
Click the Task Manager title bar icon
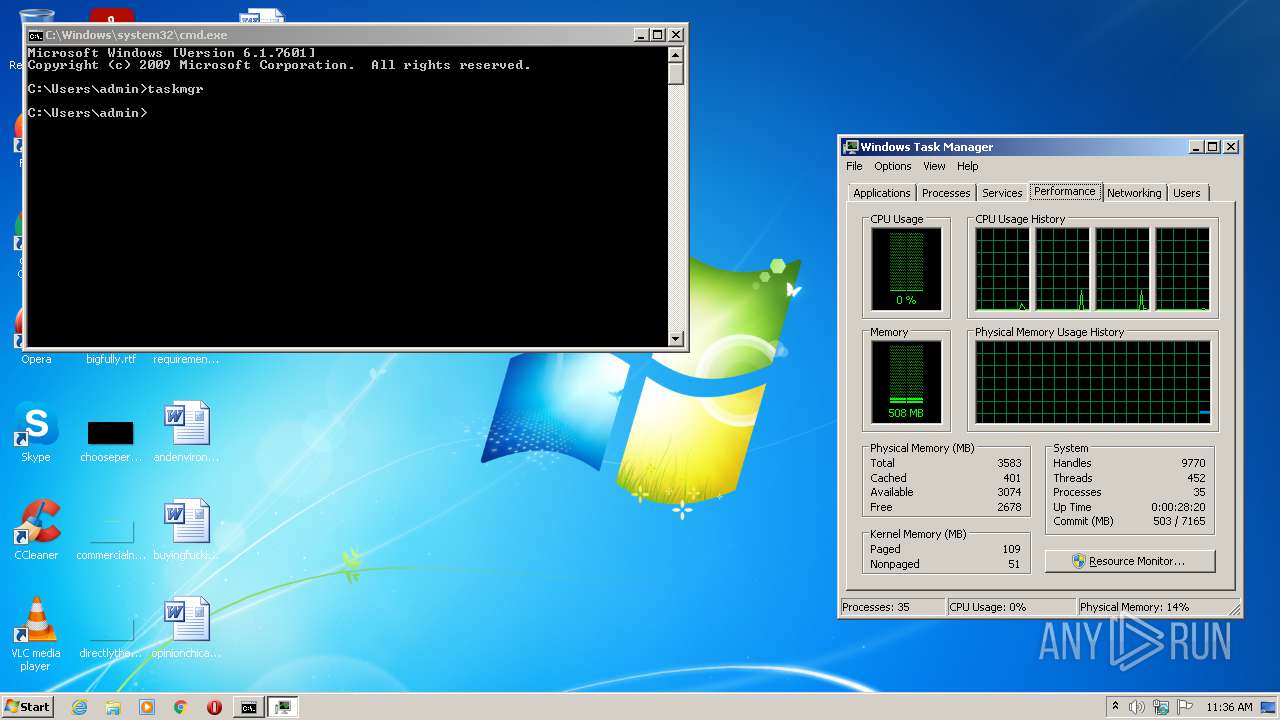coord(850,147)
